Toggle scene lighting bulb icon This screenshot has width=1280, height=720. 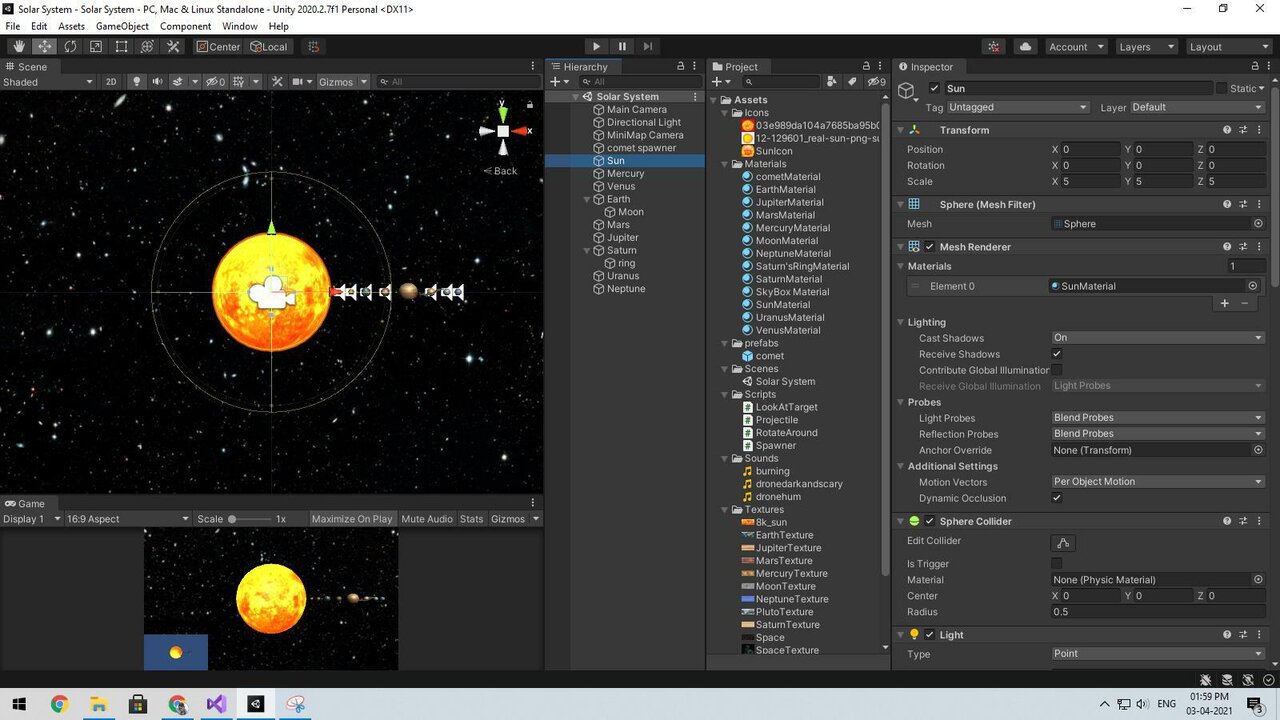(138, 82)
